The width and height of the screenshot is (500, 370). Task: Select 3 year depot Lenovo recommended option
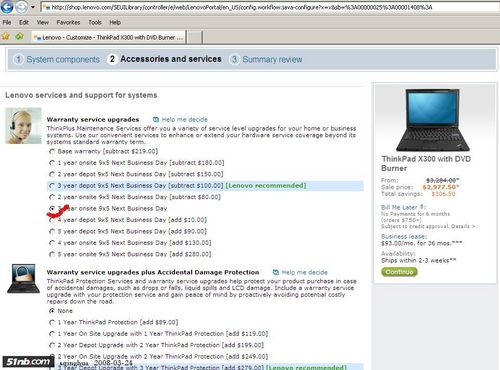(52, 186)
